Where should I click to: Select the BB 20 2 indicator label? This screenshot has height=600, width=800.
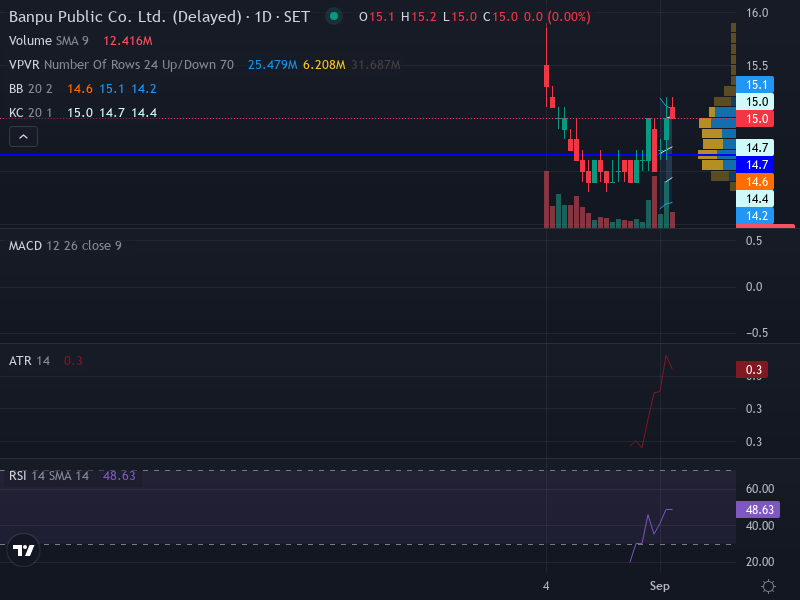[x=31, y=89]
